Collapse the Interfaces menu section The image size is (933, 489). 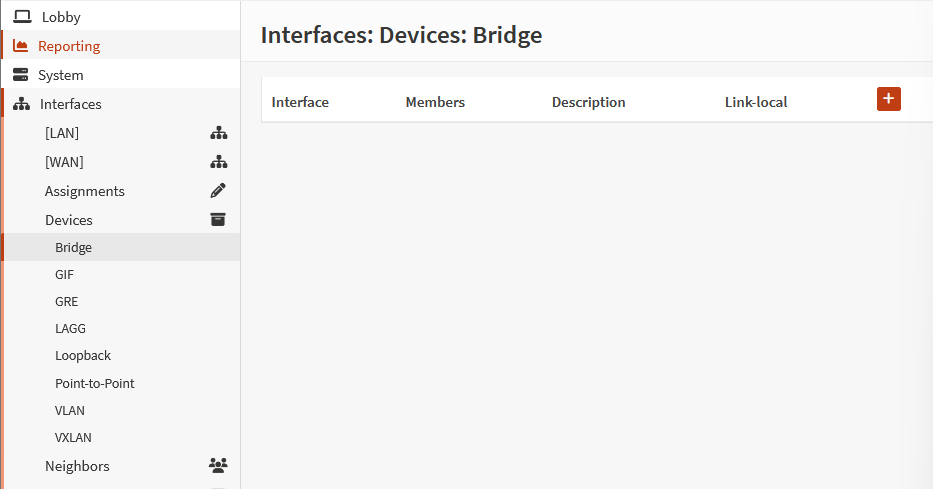[70, 104]
